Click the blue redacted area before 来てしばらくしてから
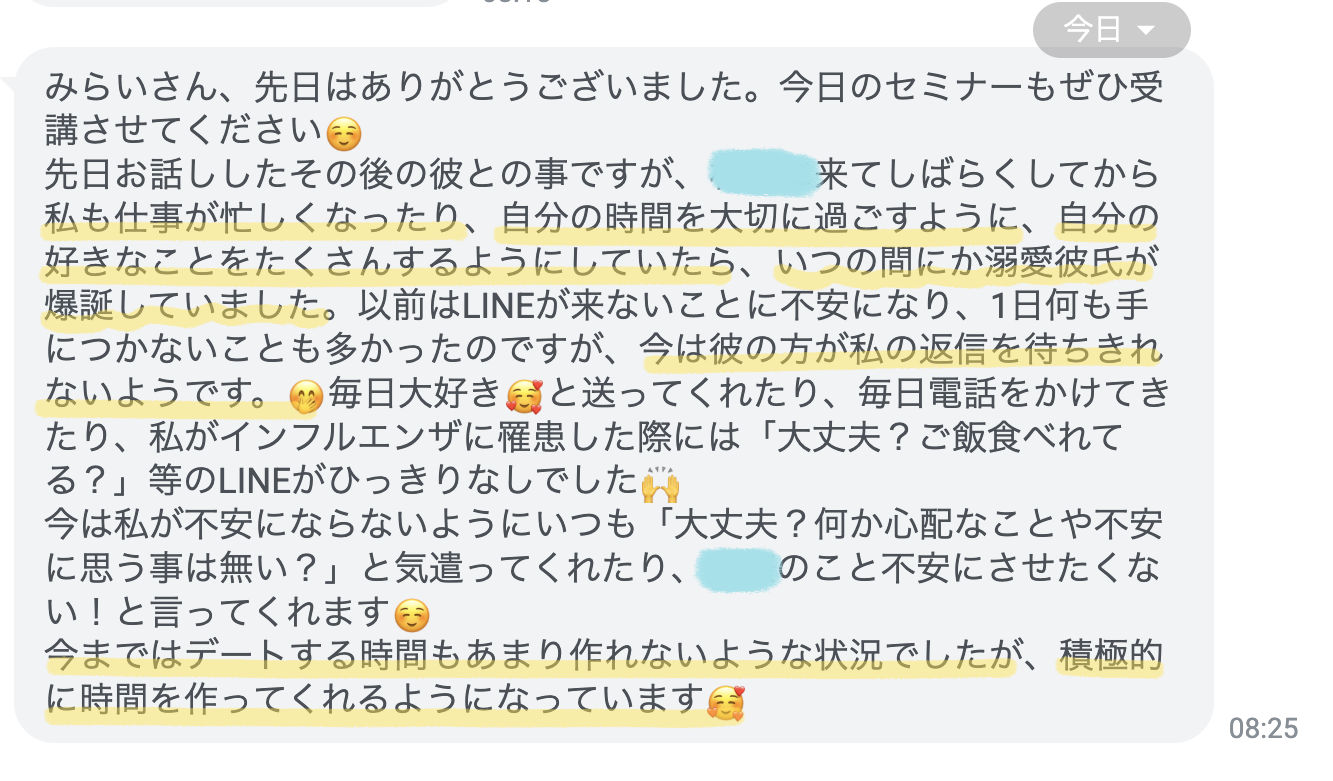This screenshot has height=781, width=1333. coord(762,173)
